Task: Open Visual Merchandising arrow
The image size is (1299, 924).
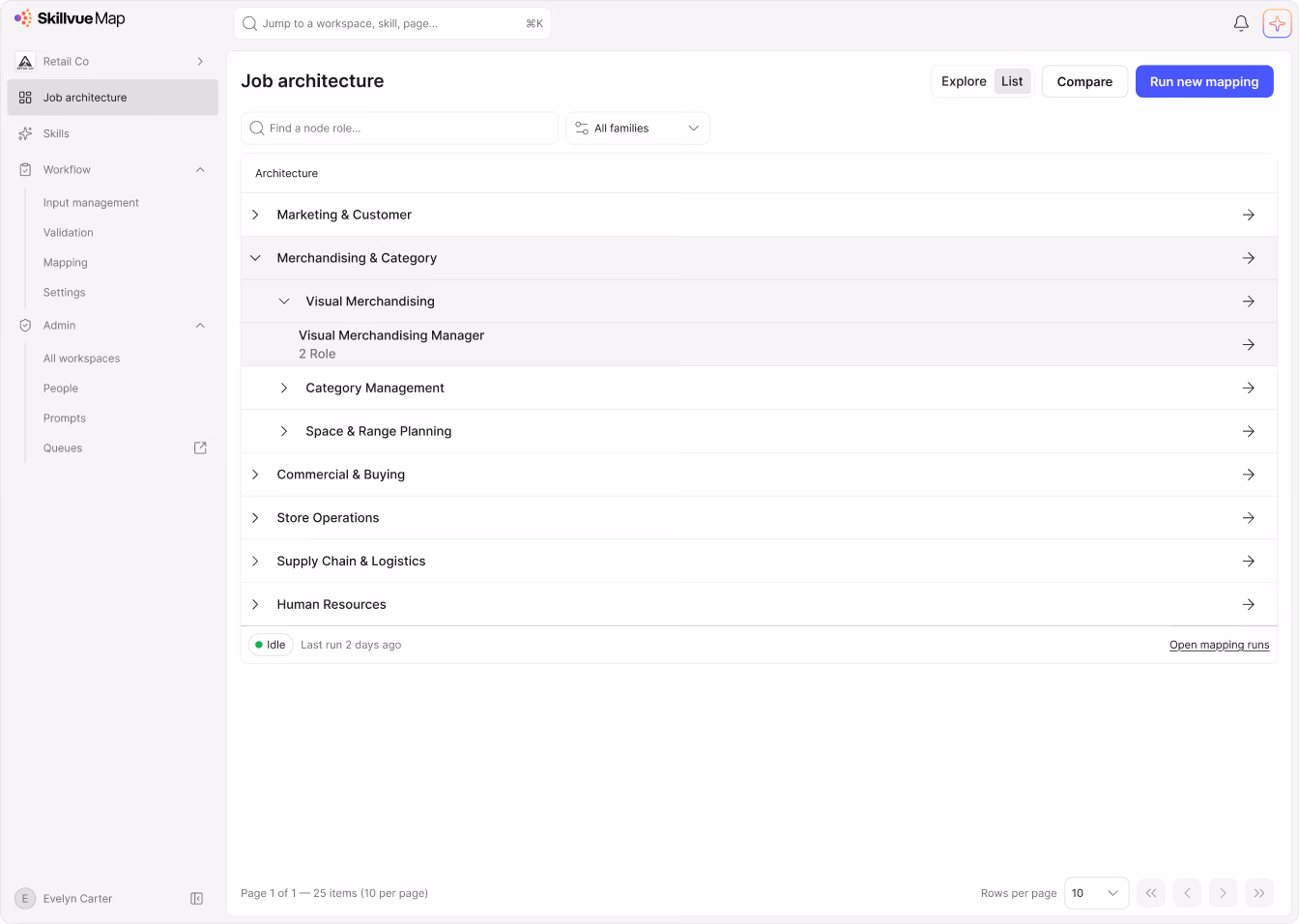Action: pyautogui.click(x=1249, y=302)
